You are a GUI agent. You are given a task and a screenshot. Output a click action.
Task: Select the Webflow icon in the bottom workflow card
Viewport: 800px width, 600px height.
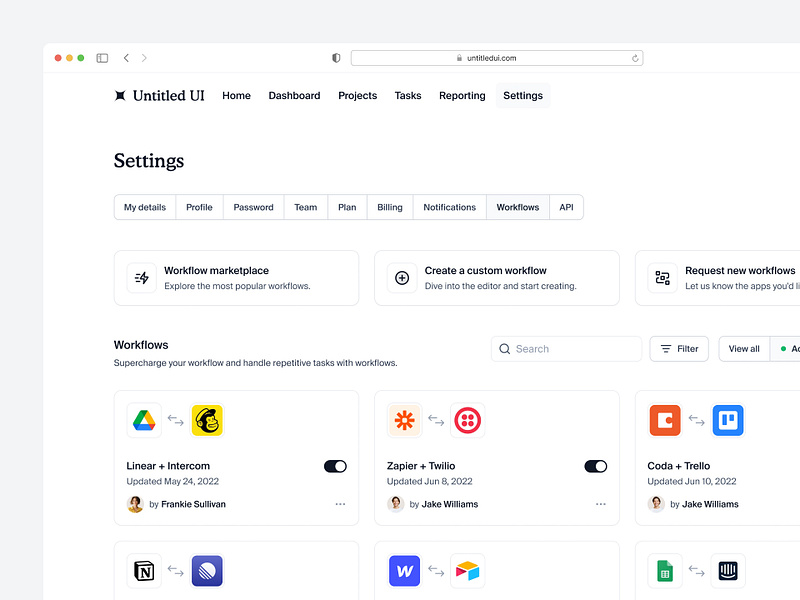click(404, 571)
